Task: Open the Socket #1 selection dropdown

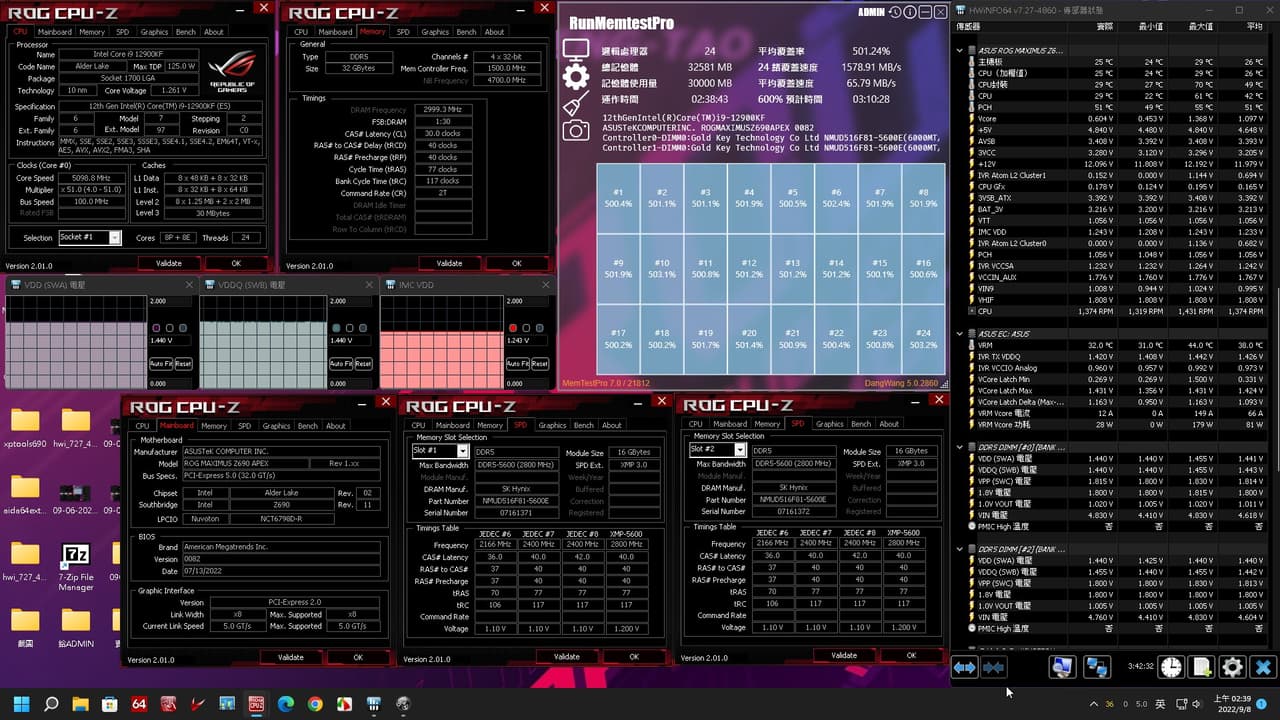Action: tap(90, 238)
